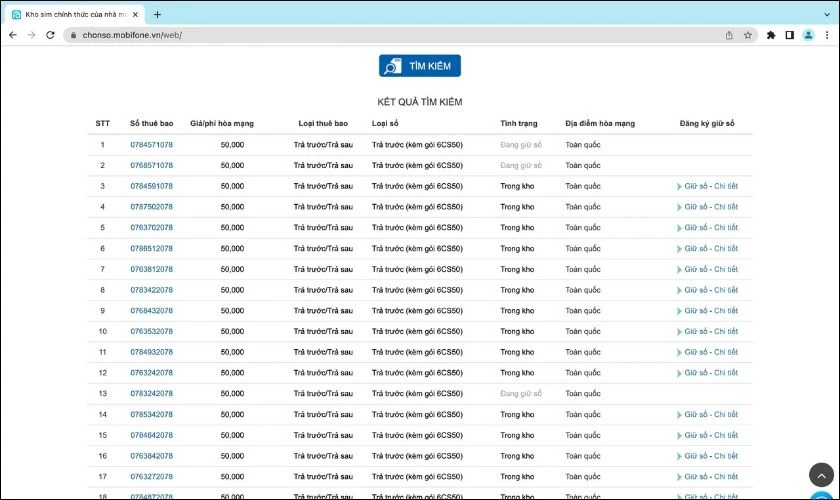Toggle the browser side panel icon

tap(789, 34)
